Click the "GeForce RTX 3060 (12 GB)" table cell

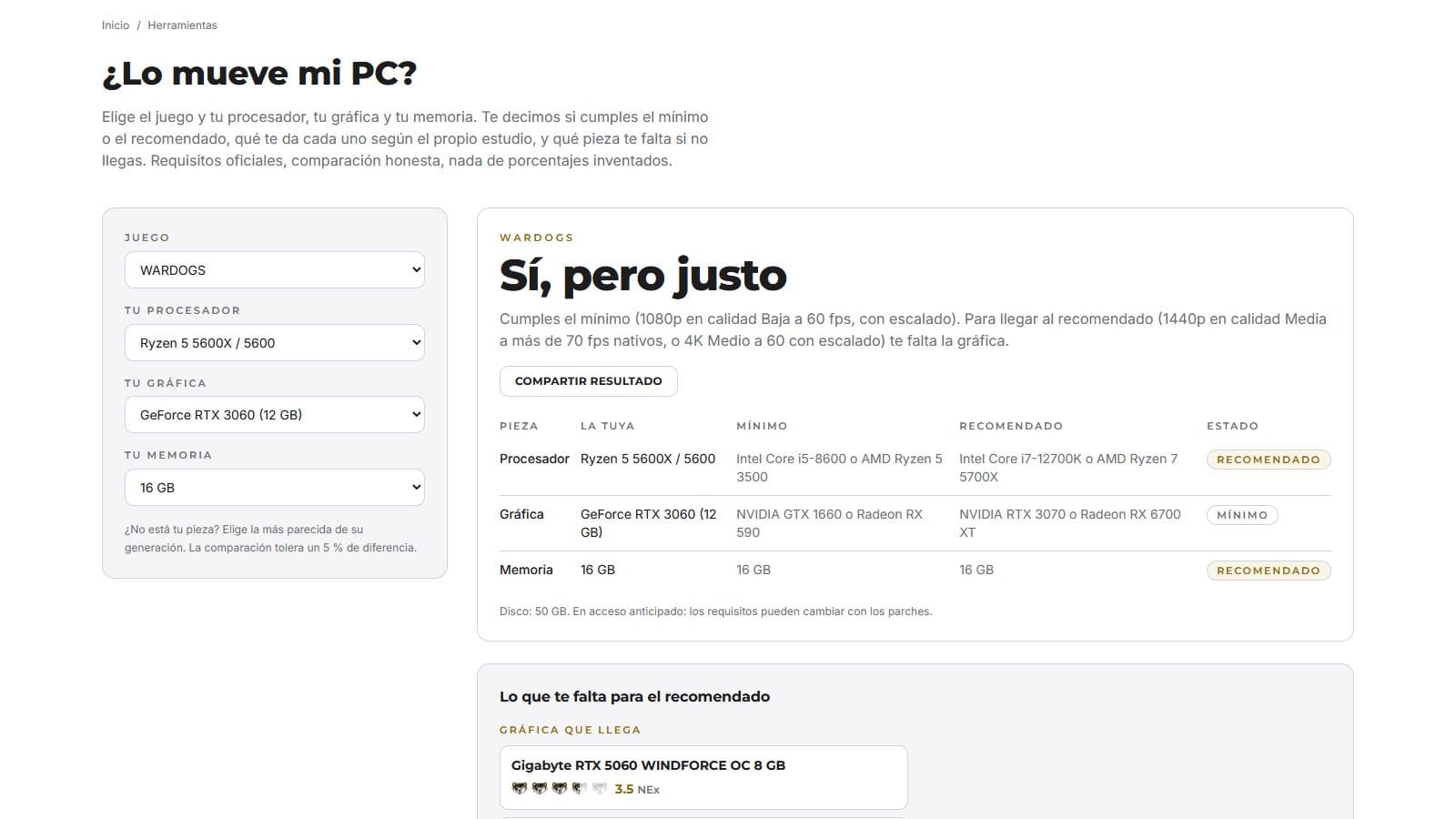click(x=649, y=523)
